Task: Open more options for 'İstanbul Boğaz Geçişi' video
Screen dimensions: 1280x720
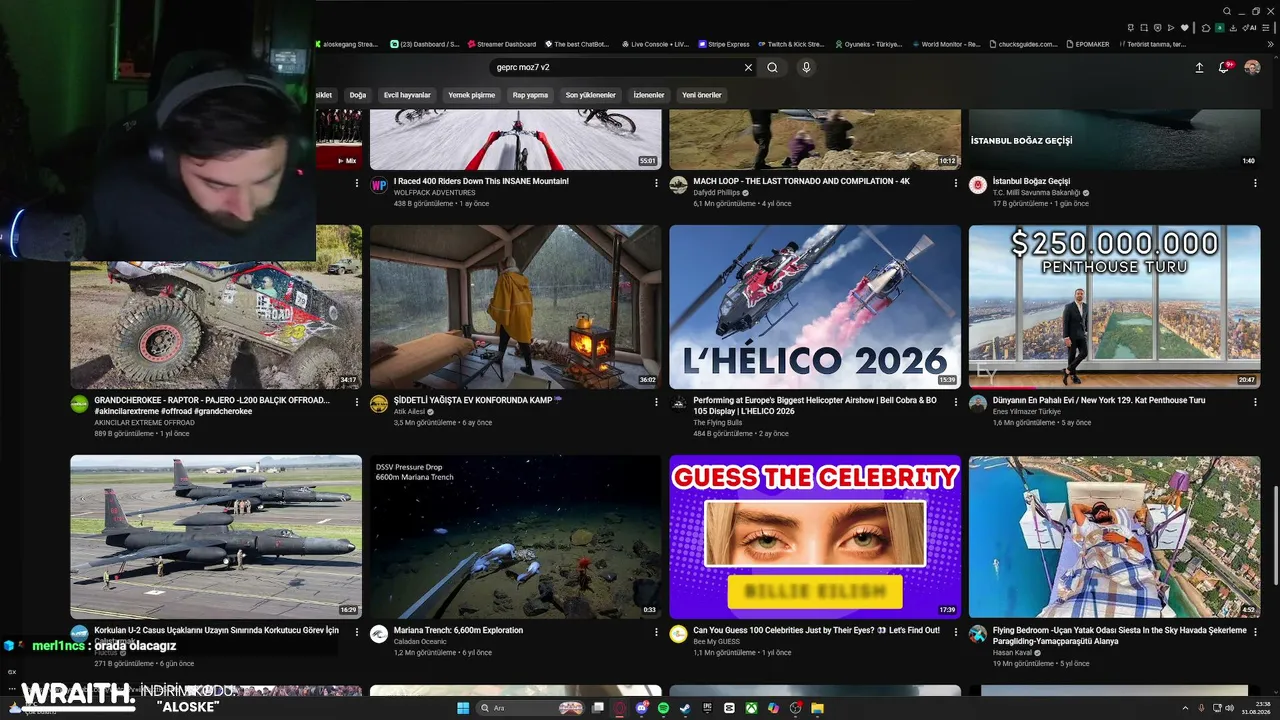Action: pos(1255,184)
